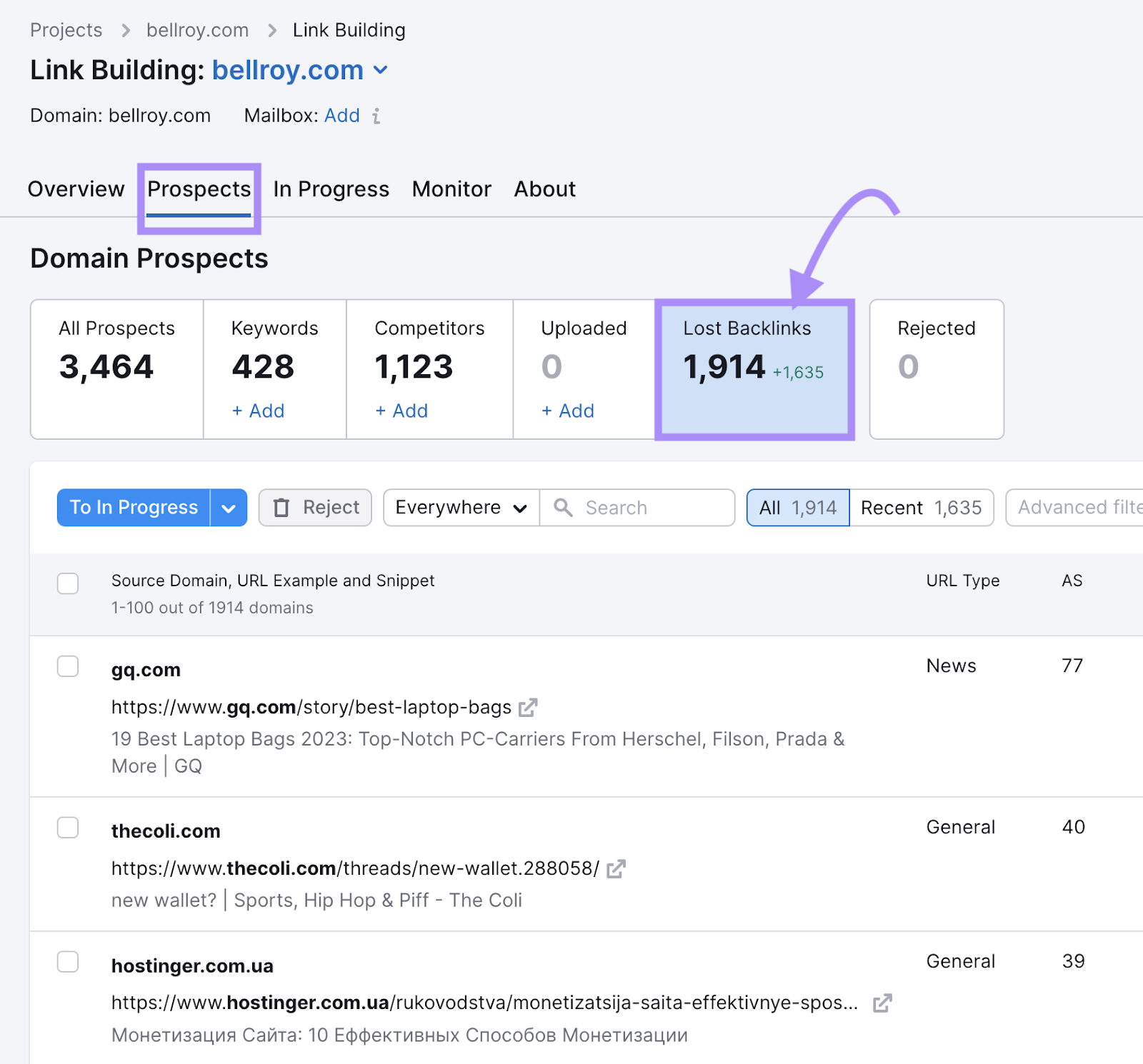1143x1064 pixels.
Task: Switch to the In Progress tab
Action: click(331, 189)
